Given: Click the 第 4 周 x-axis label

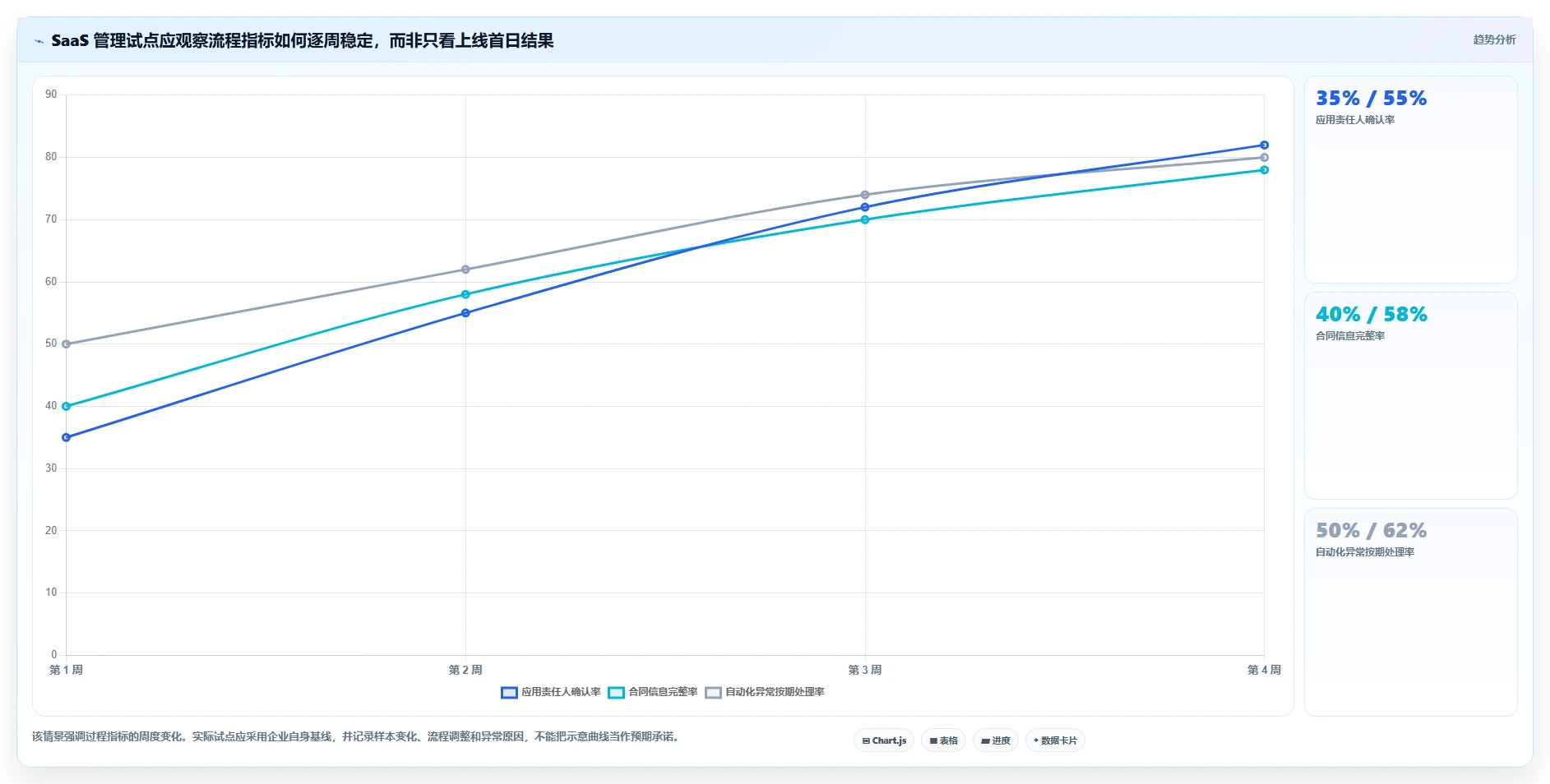Looking at the screenshot, I should click(1264, 670).
